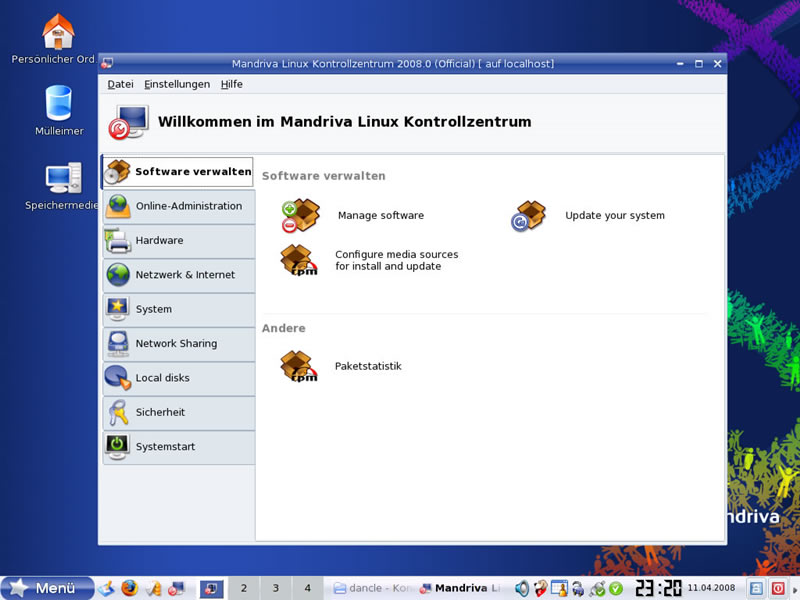Click the Online-Administration globe icon
The width and height of the screenshot is (800, 600).
coord(118,206)
